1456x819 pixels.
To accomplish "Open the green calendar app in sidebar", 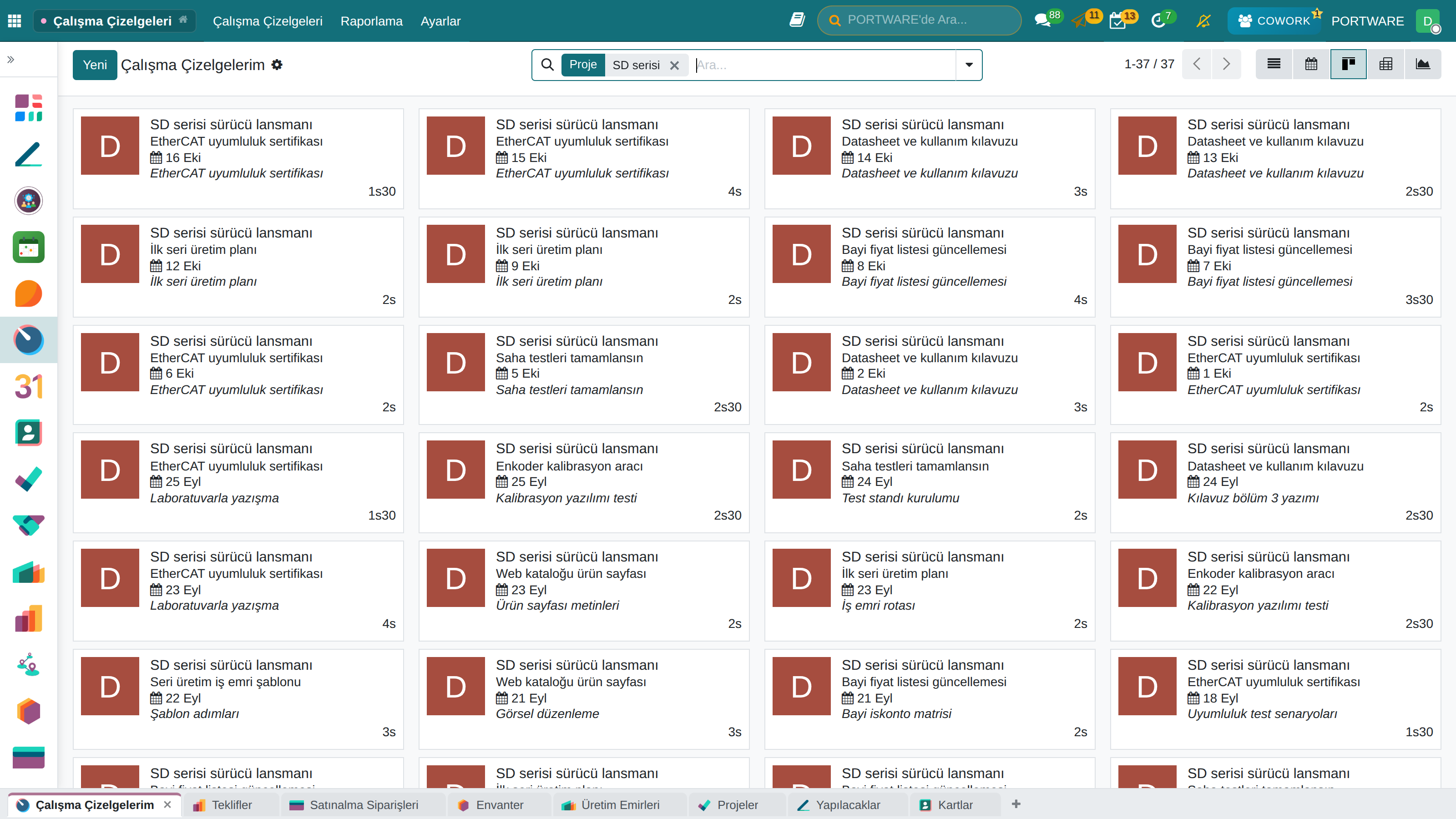I will pyautogui.click(x=28, y=247).
